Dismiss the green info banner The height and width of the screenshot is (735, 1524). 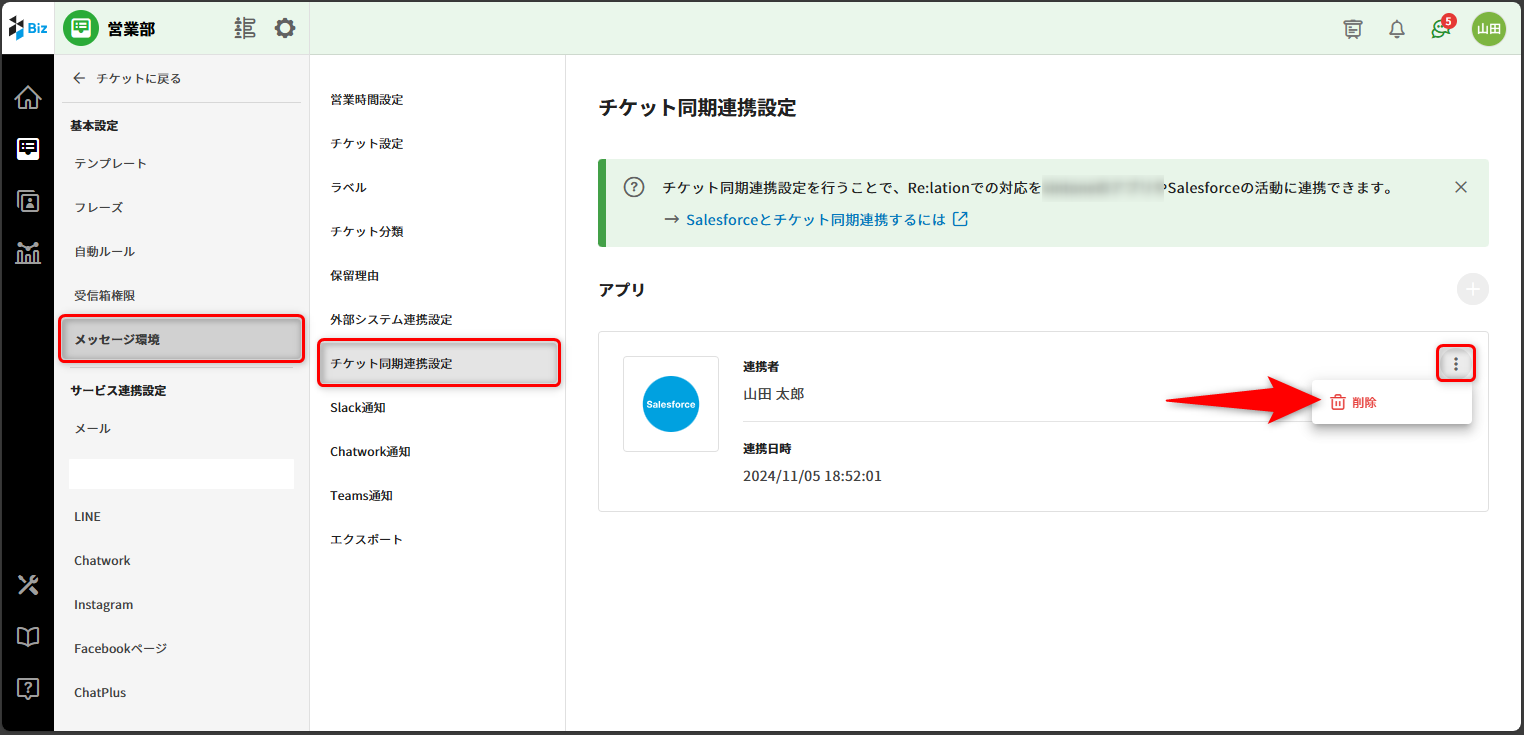coord(1461,187)
